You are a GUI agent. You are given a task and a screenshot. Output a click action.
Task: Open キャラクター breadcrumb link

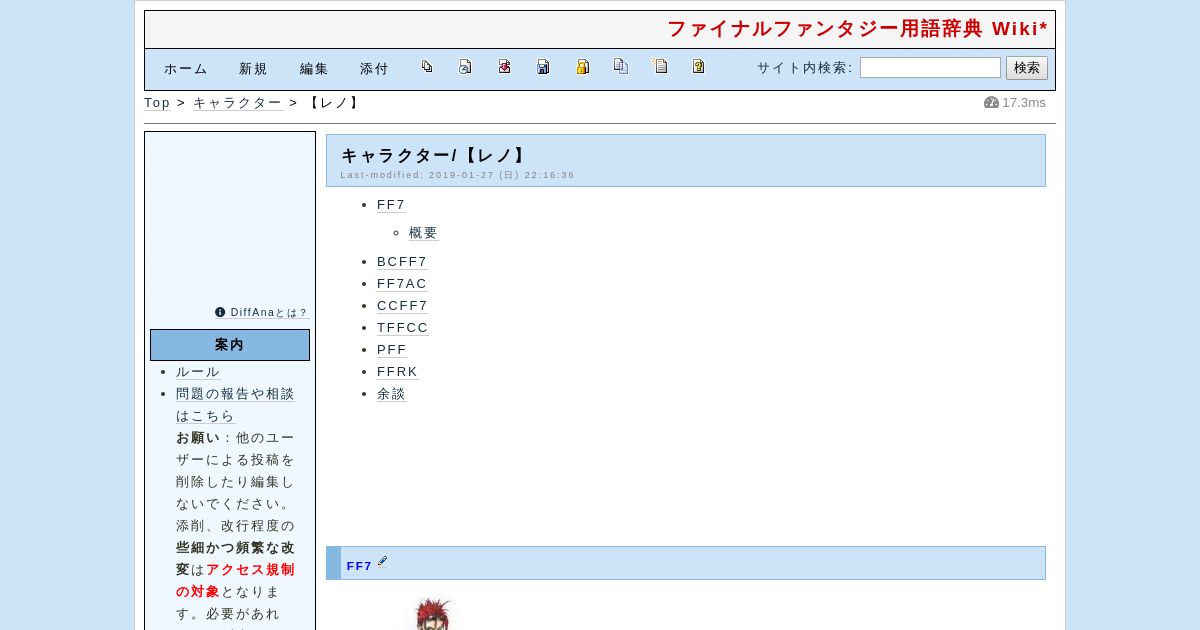click(237, 103)
